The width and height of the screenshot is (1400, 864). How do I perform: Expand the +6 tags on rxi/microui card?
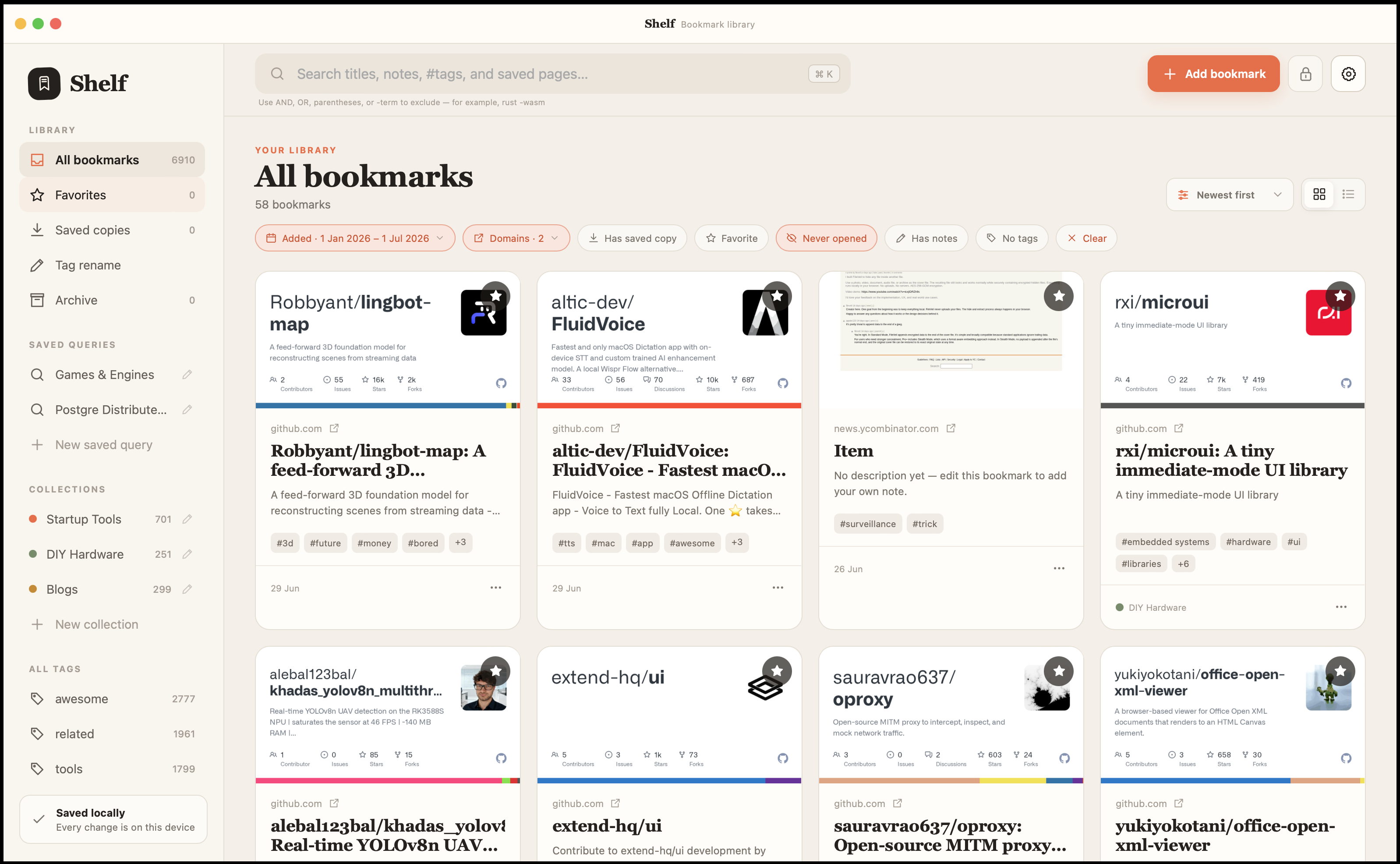[x=1183, y=563]
